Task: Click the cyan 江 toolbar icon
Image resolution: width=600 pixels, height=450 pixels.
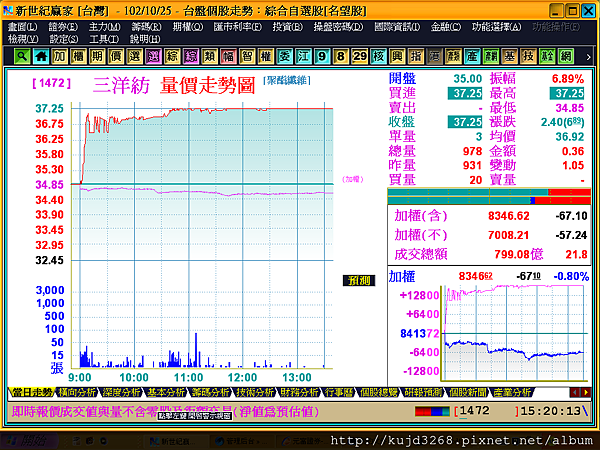Action: click(x=303, y=57)
